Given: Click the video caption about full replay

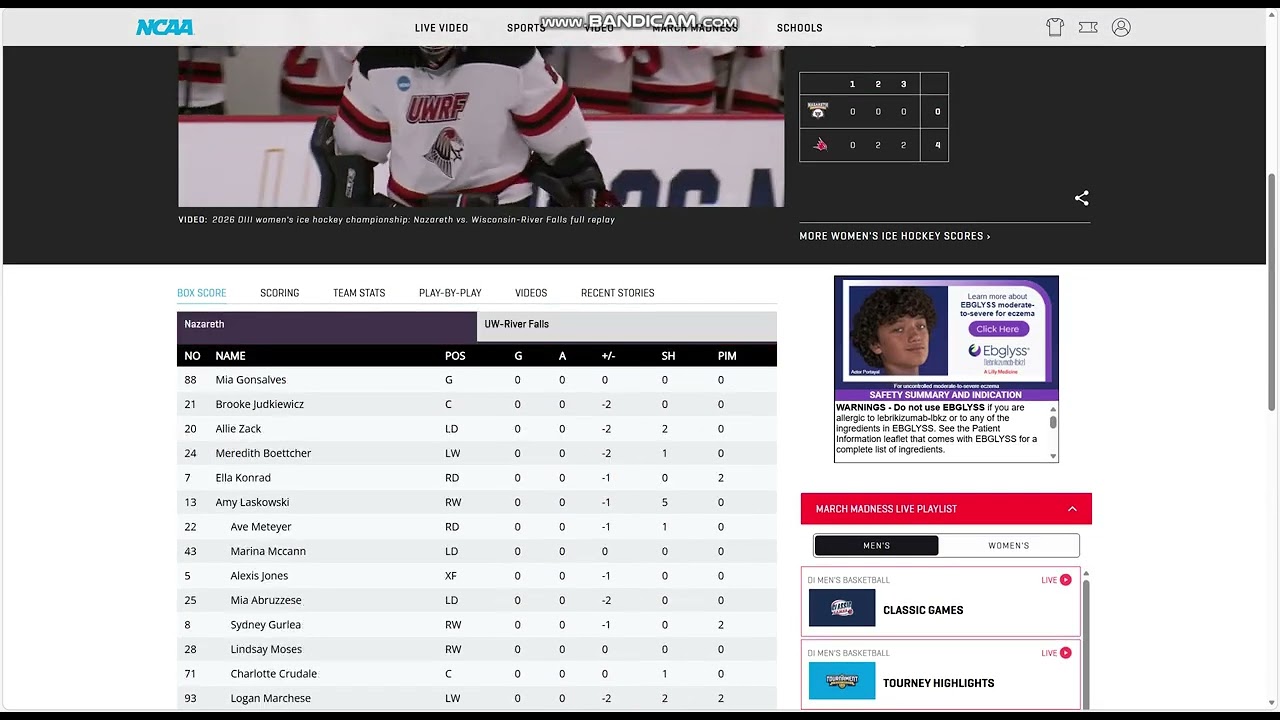Looking at the screenshot, I should coord(396,220).
